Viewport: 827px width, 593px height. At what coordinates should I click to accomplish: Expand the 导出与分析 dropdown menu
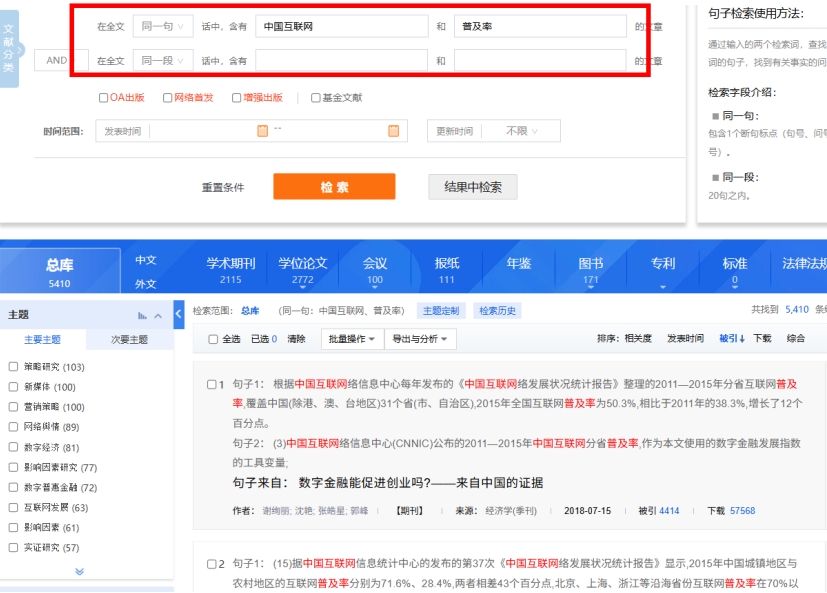pyautogui.click(x=419, y=339)
